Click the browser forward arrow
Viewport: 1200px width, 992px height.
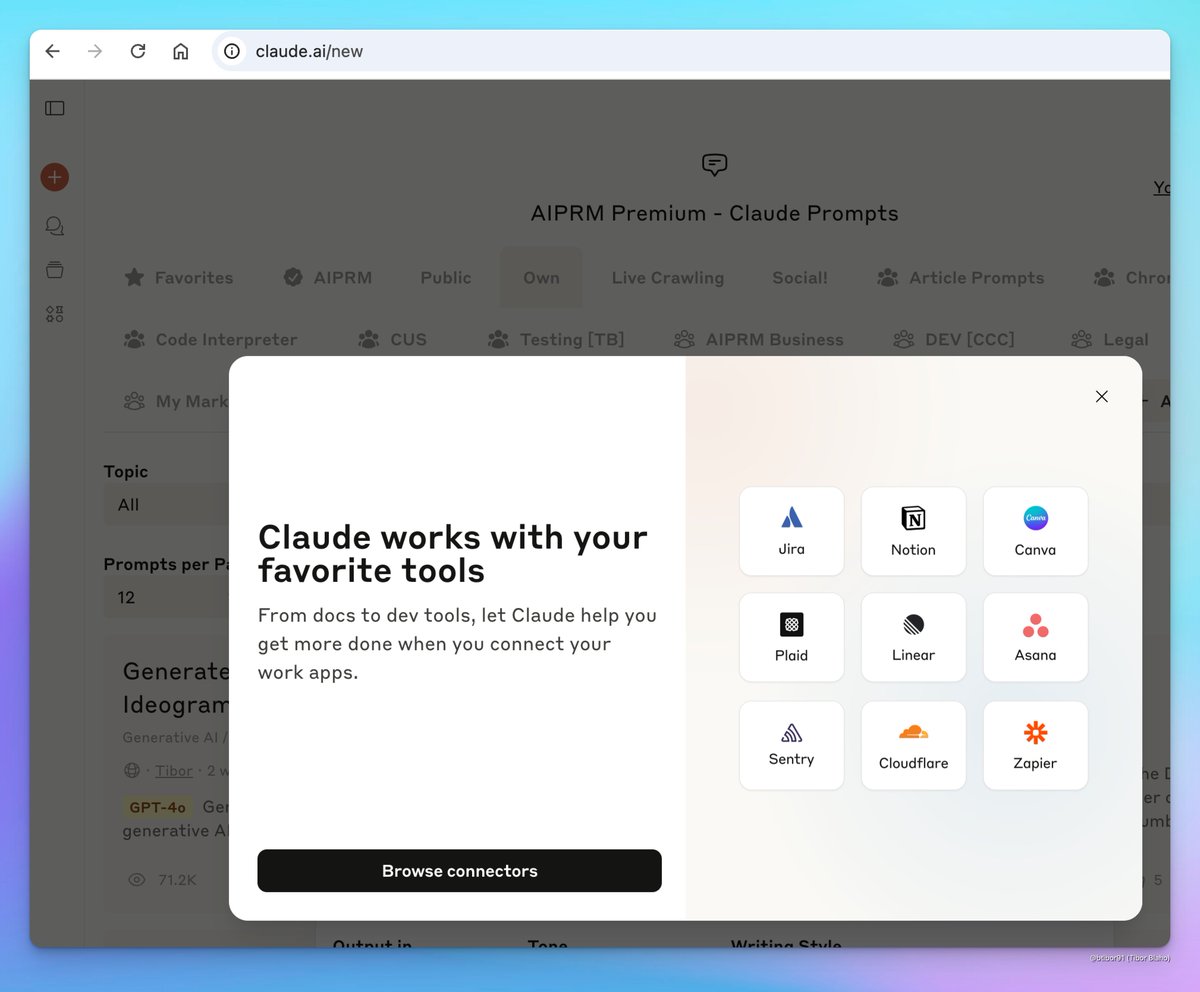pos(95,51)
